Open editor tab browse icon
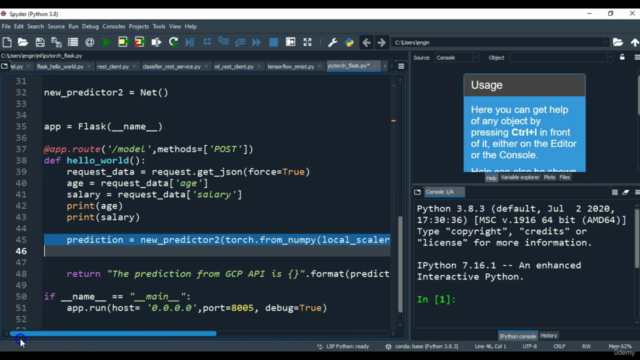 [4, 66]
